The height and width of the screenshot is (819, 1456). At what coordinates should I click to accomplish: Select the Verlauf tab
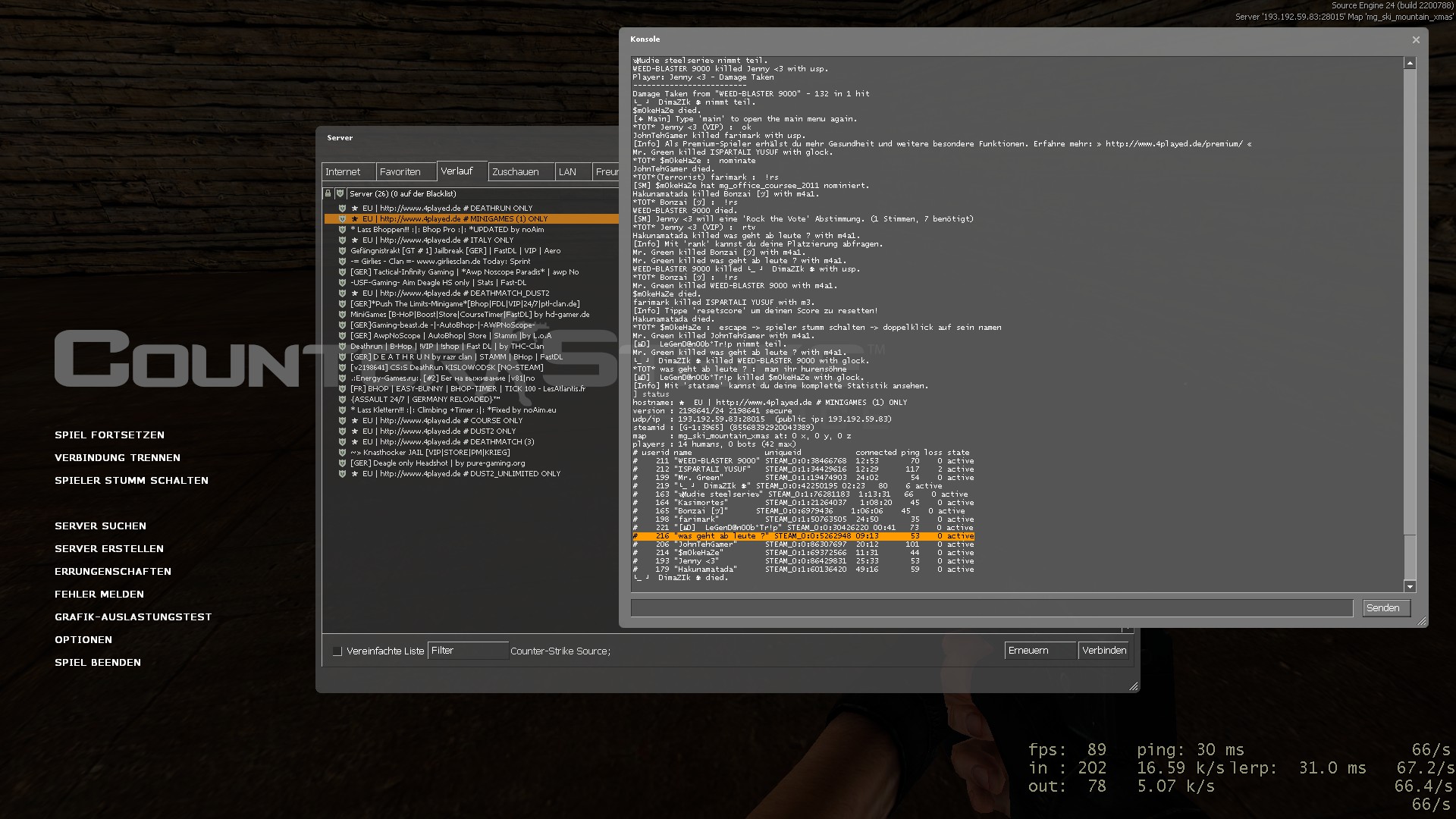[x=462, y=171]
